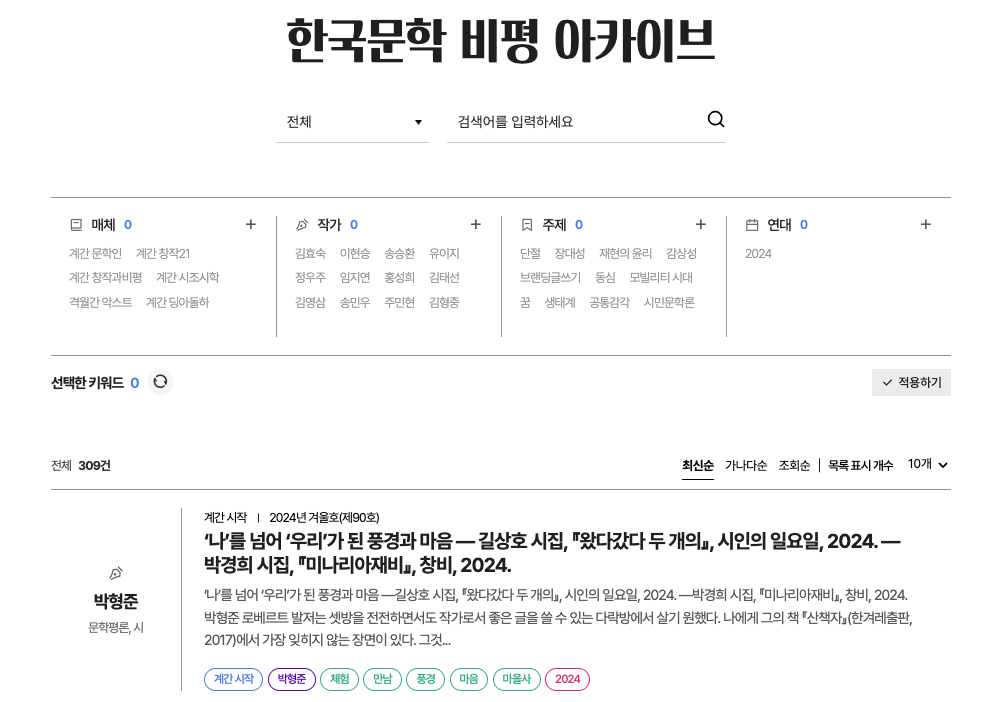Screen dimensions: 991x702
Task: Click the calendar icon beside 연대
Action: point(754,224)
